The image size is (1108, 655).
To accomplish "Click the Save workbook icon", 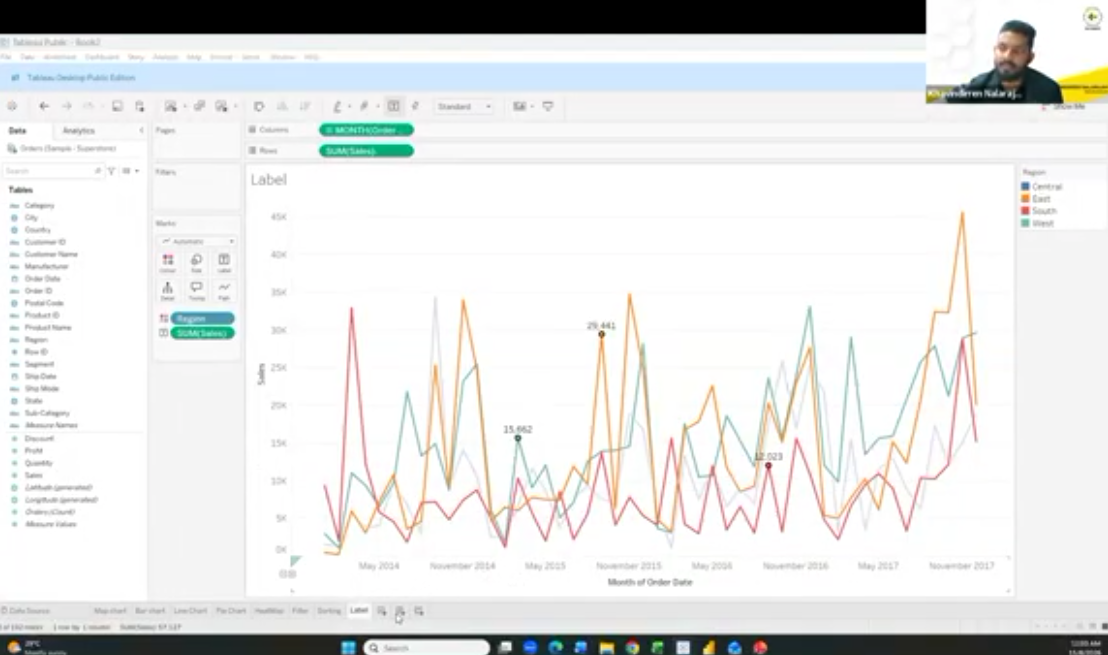I will pos(117,106).
